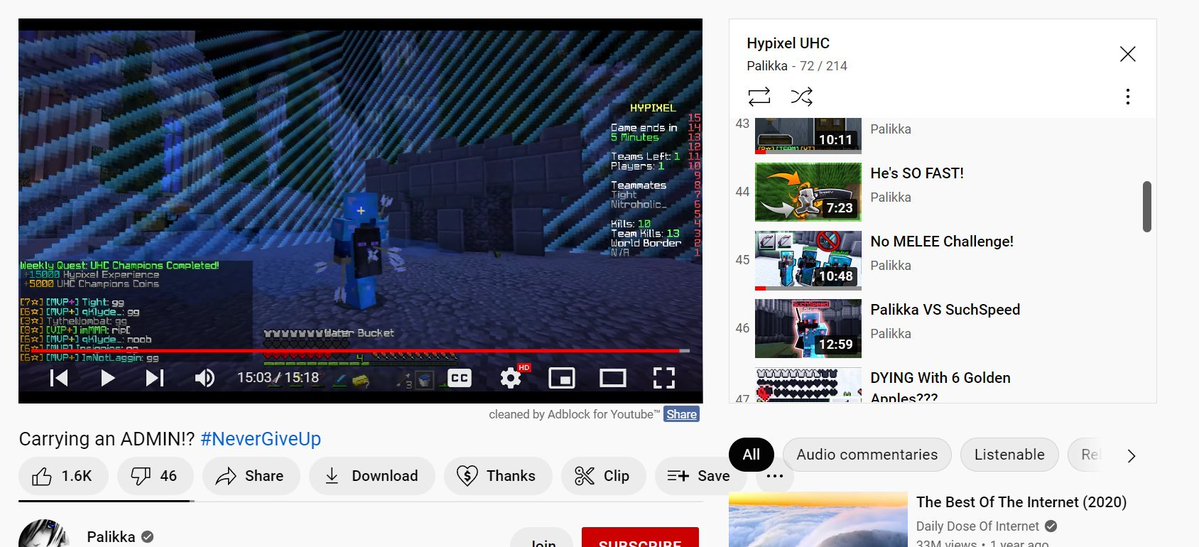Enter full screen mode
The height and width of the screenshot is (547, 1199).
664,378
